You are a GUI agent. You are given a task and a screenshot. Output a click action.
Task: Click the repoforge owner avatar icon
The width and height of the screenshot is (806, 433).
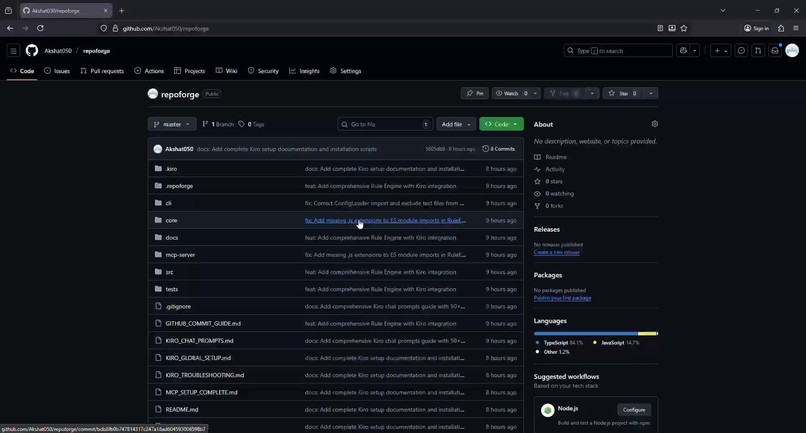point(153,94)
